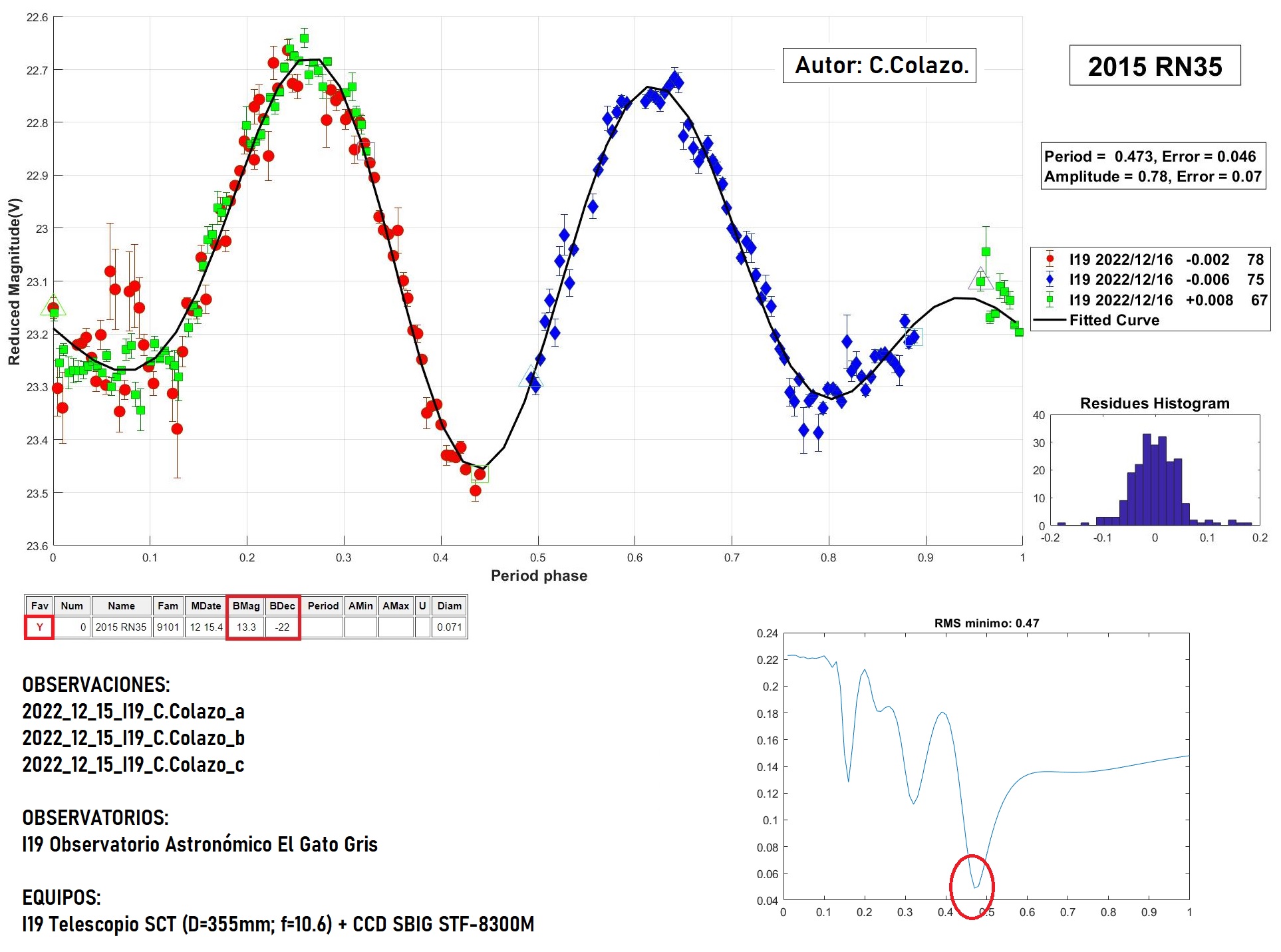The image size is (1281, 952).
Task: Click the AMax column header
Action: [x=396, y=605]
